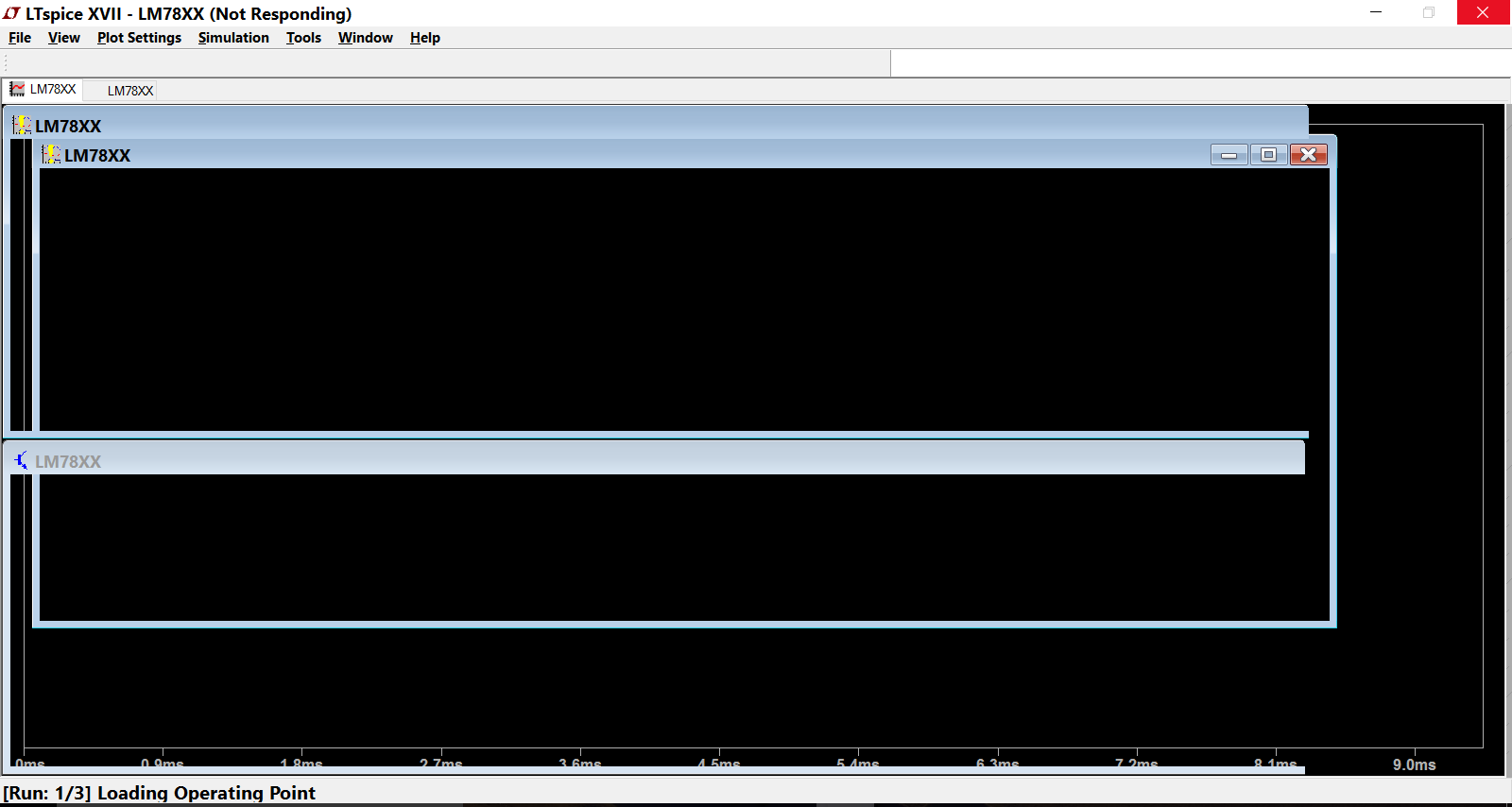Click plot icon in front LM78XX child window
The image size is (1512, 807).
point(51,154)
